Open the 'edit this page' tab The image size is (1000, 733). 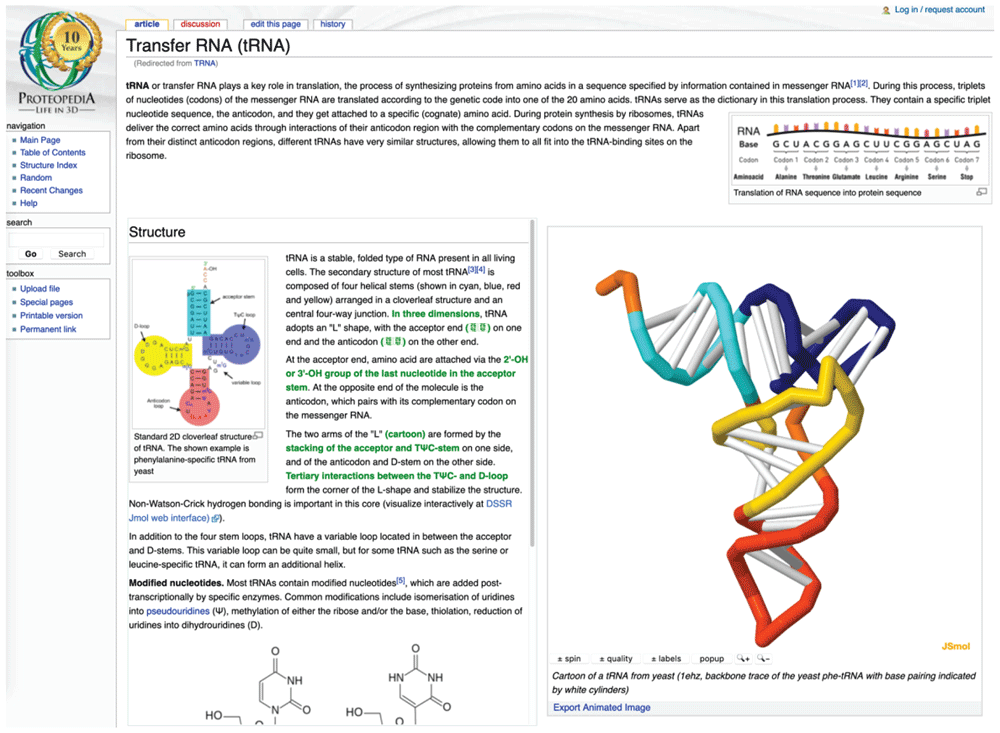(x=276, y=24)
